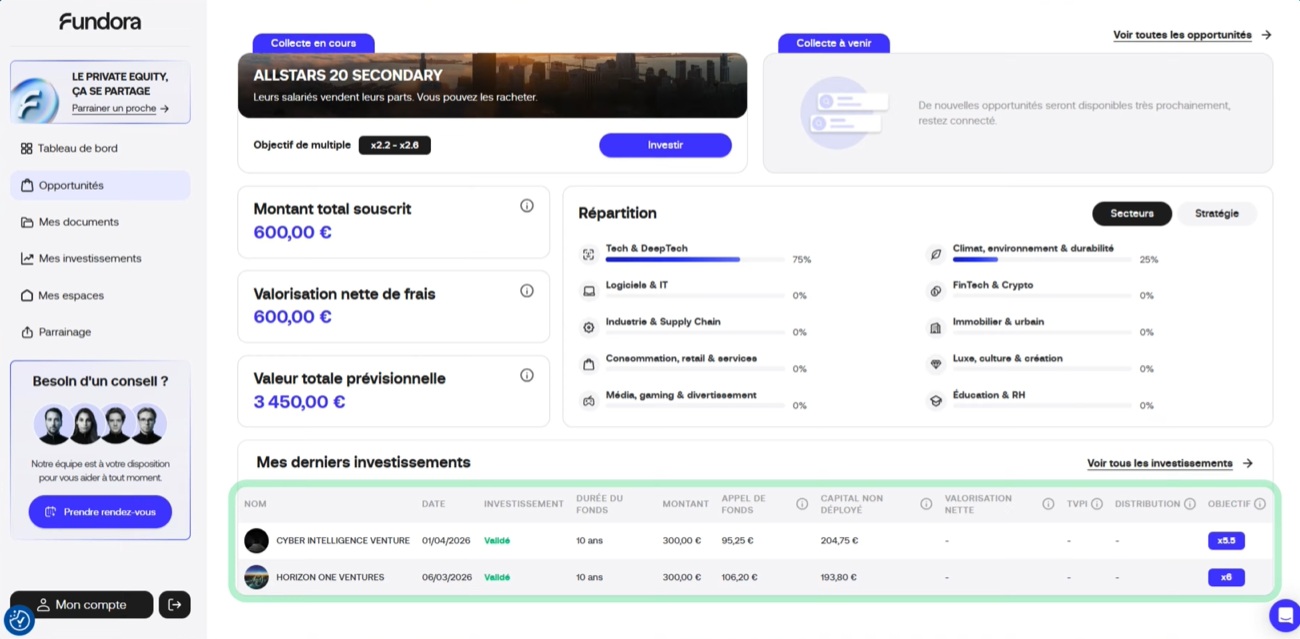This screenshot has width=1300, height=639.
Task: Click HORIZON ONE VENTURES name
Action: (330, 577)
